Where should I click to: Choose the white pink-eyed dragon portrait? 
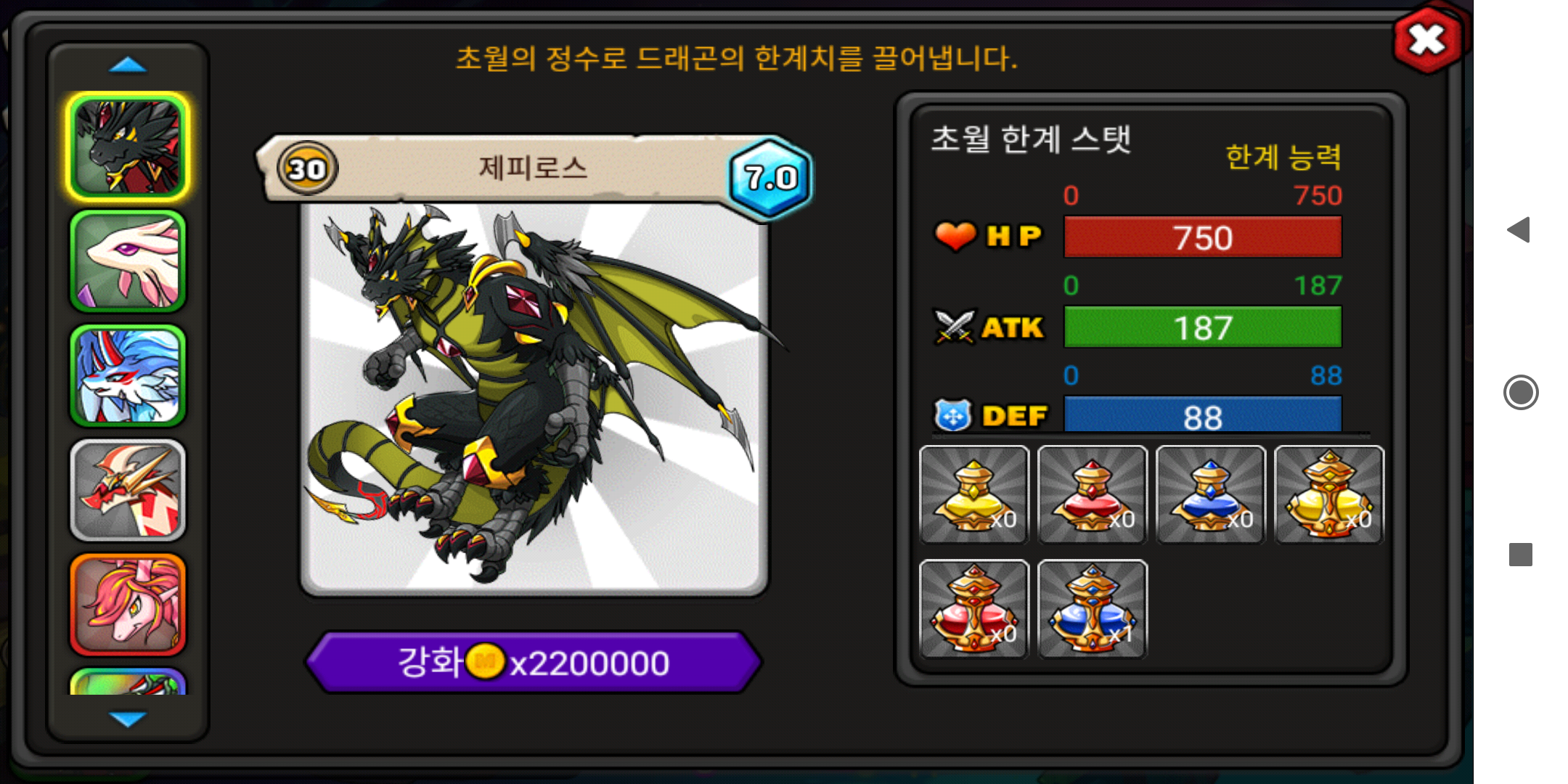pyautogui.click(x=128, y=261)
